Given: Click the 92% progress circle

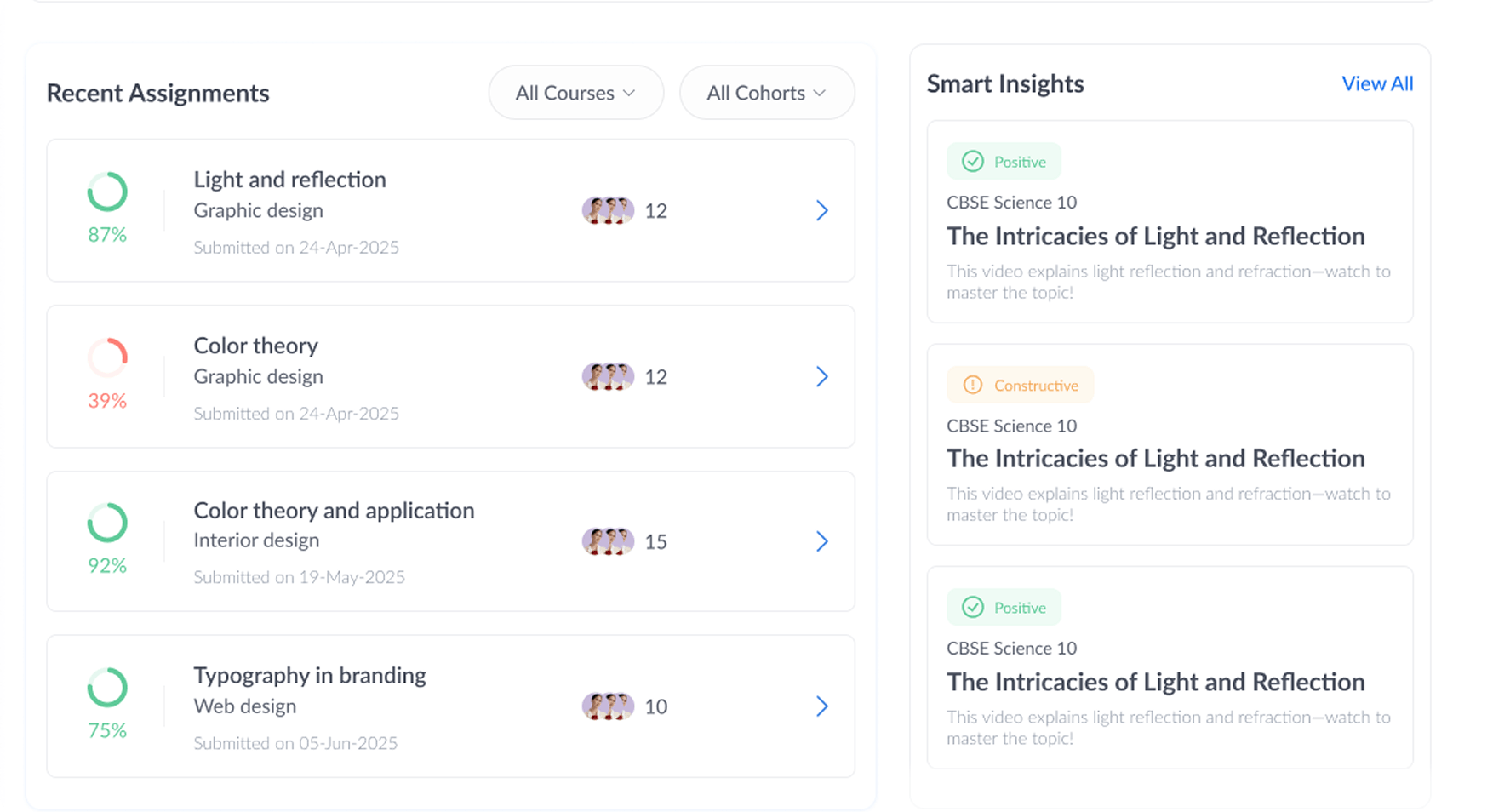Looking at the screenshot, I should pos(107,523).
